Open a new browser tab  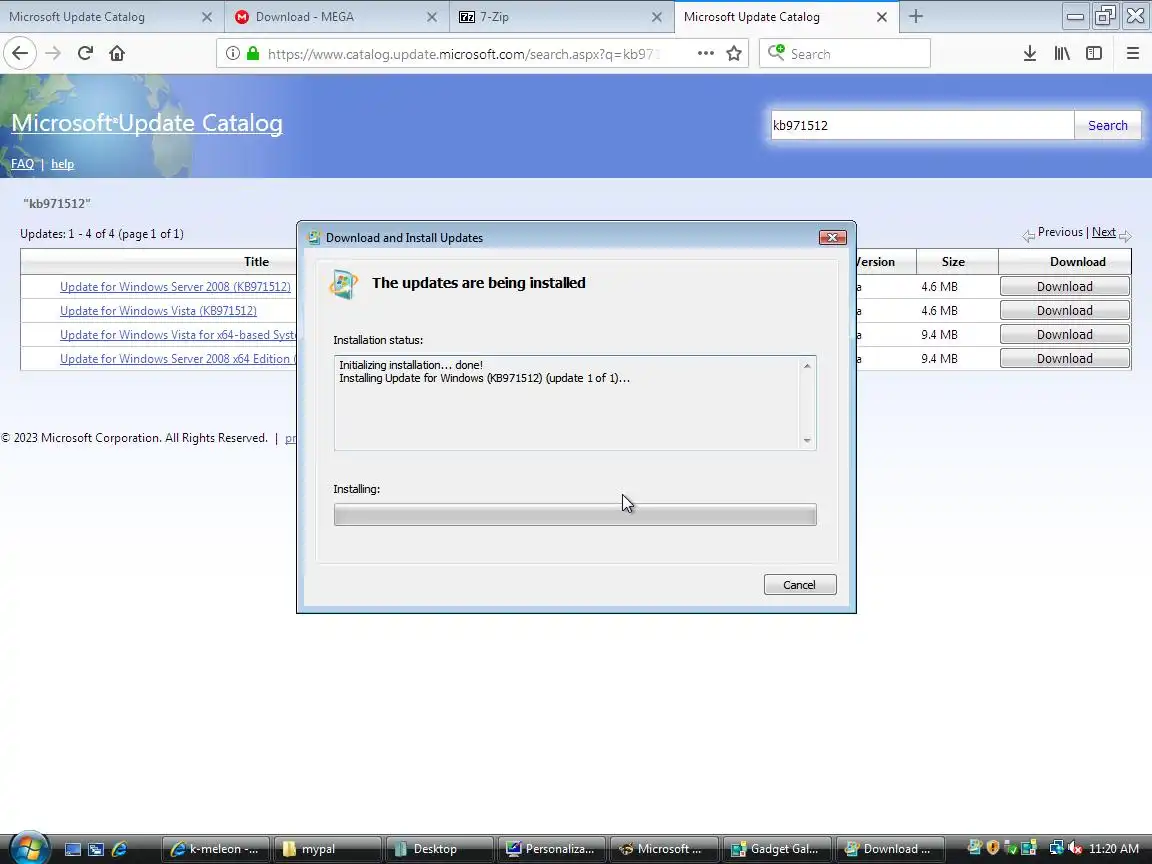[915, 16]
